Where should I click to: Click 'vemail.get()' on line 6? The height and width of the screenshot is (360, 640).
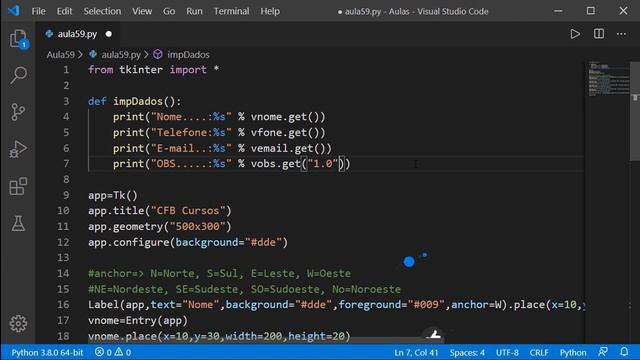[x=288, y=148]
